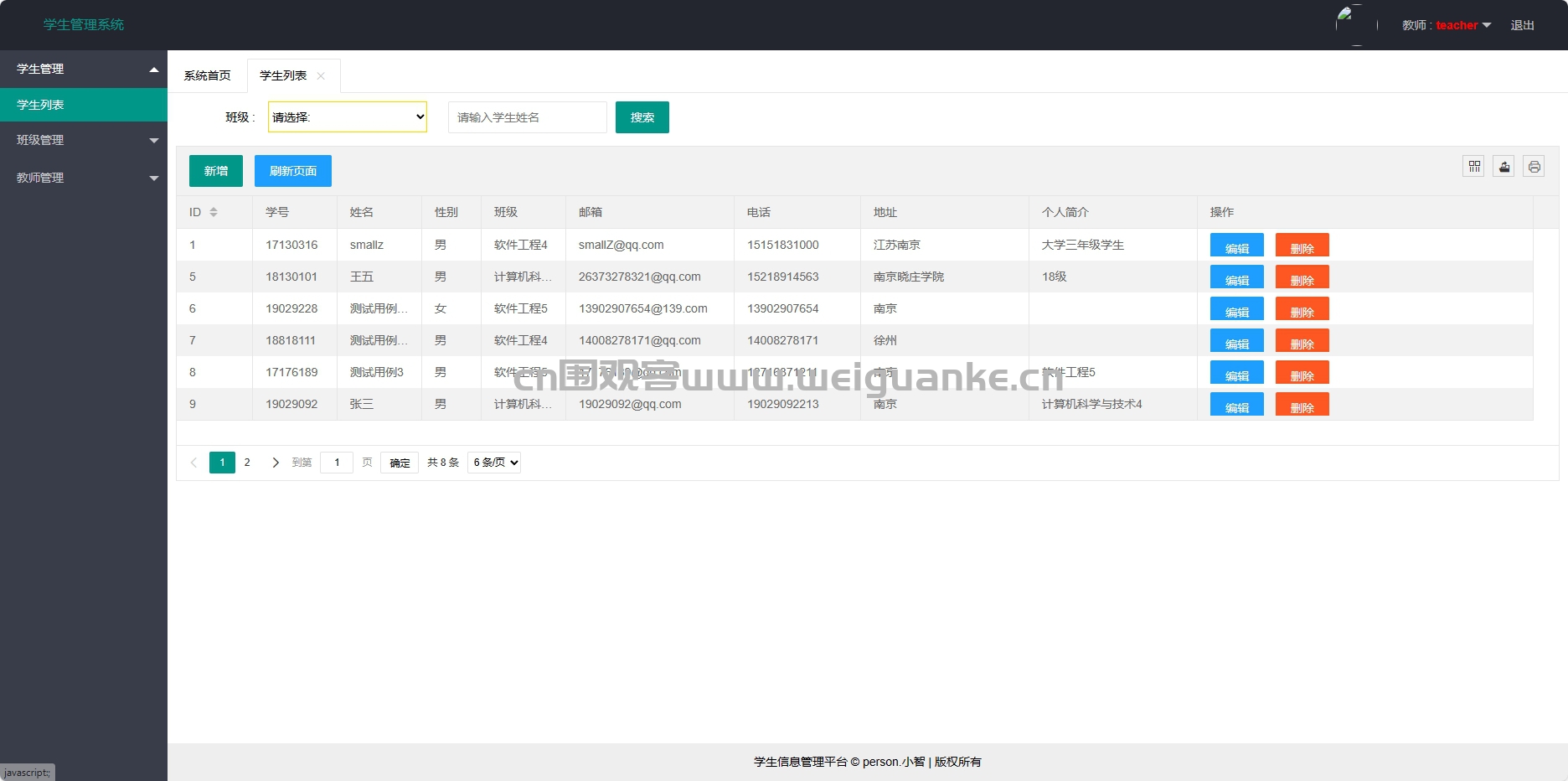Select page 1 in pagination
Viewport: 1568px width, 781px height.
(x=222, y=463)
